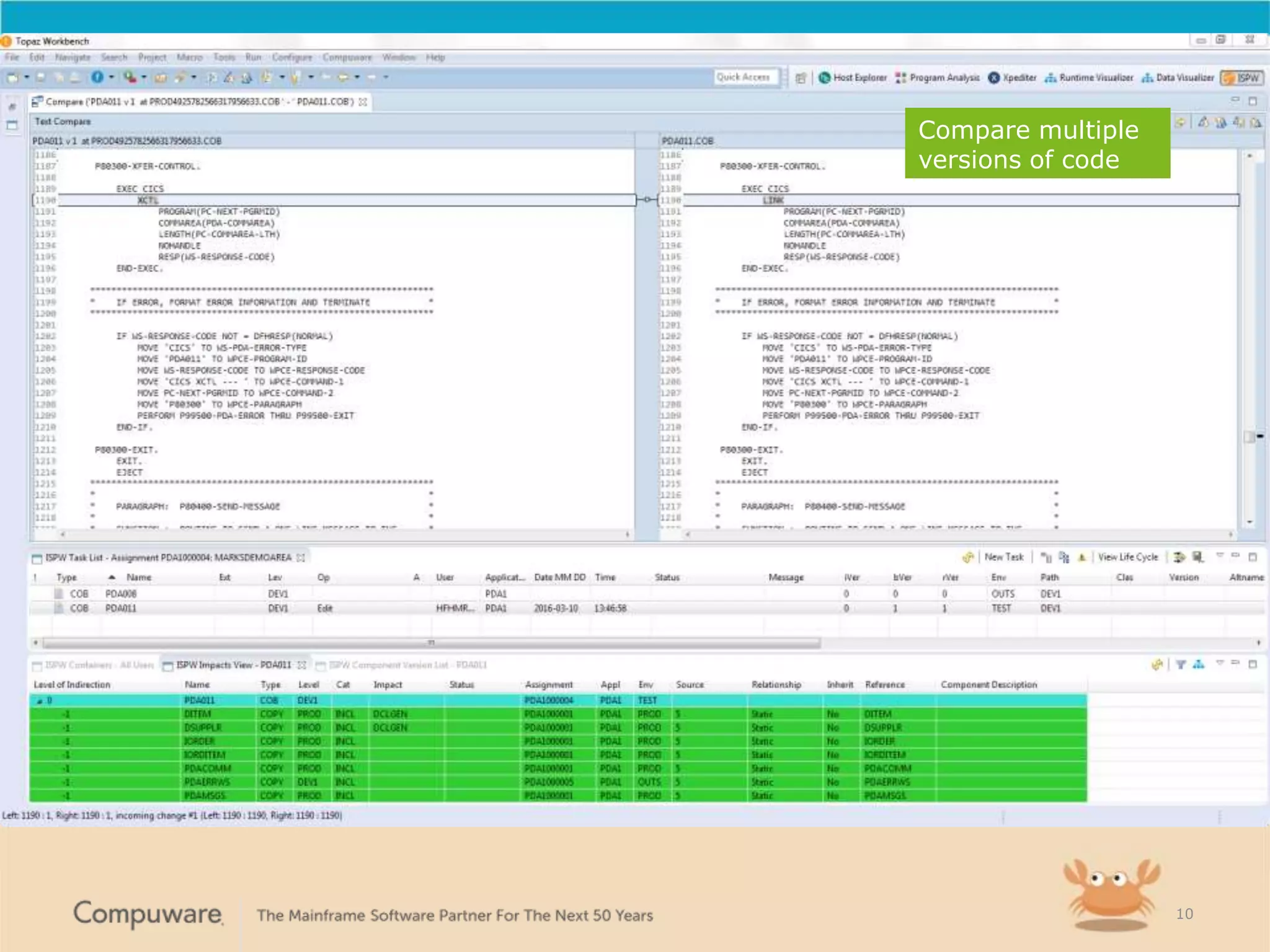The image size is (1270, 952).
Task: Open the Xpediter perspective
Action: [x=1012, y=77]
